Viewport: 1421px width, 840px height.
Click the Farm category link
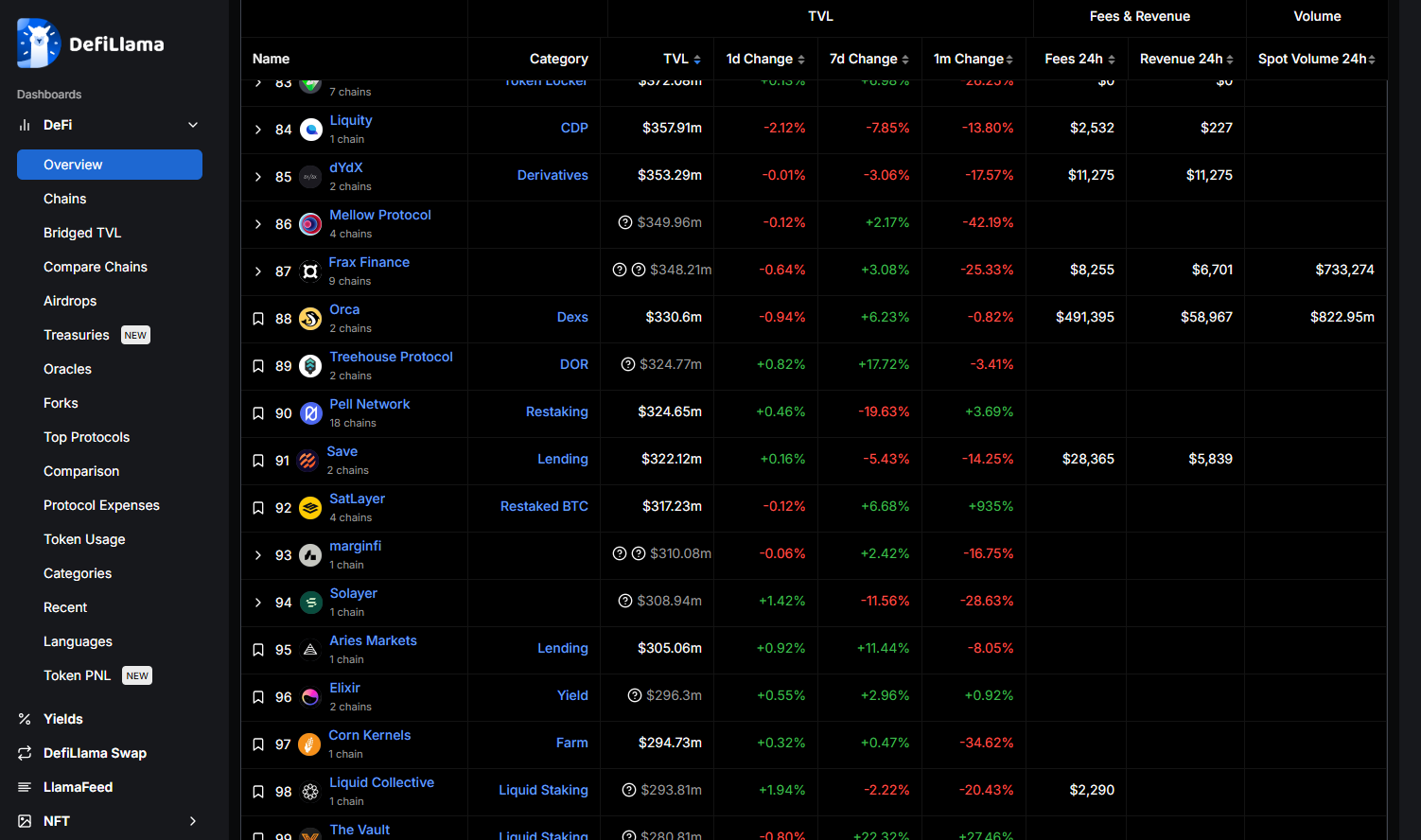571,743
